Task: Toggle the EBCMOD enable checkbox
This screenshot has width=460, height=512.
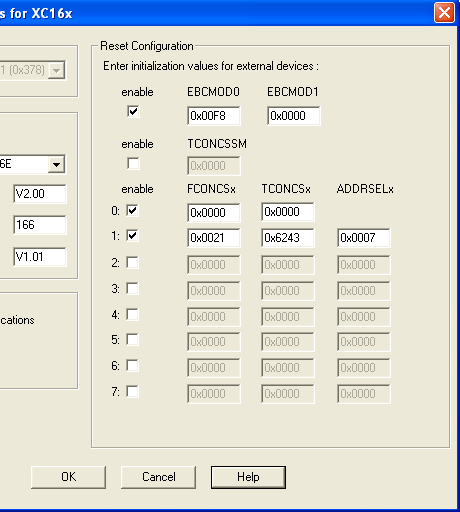Action: point(133,111)
